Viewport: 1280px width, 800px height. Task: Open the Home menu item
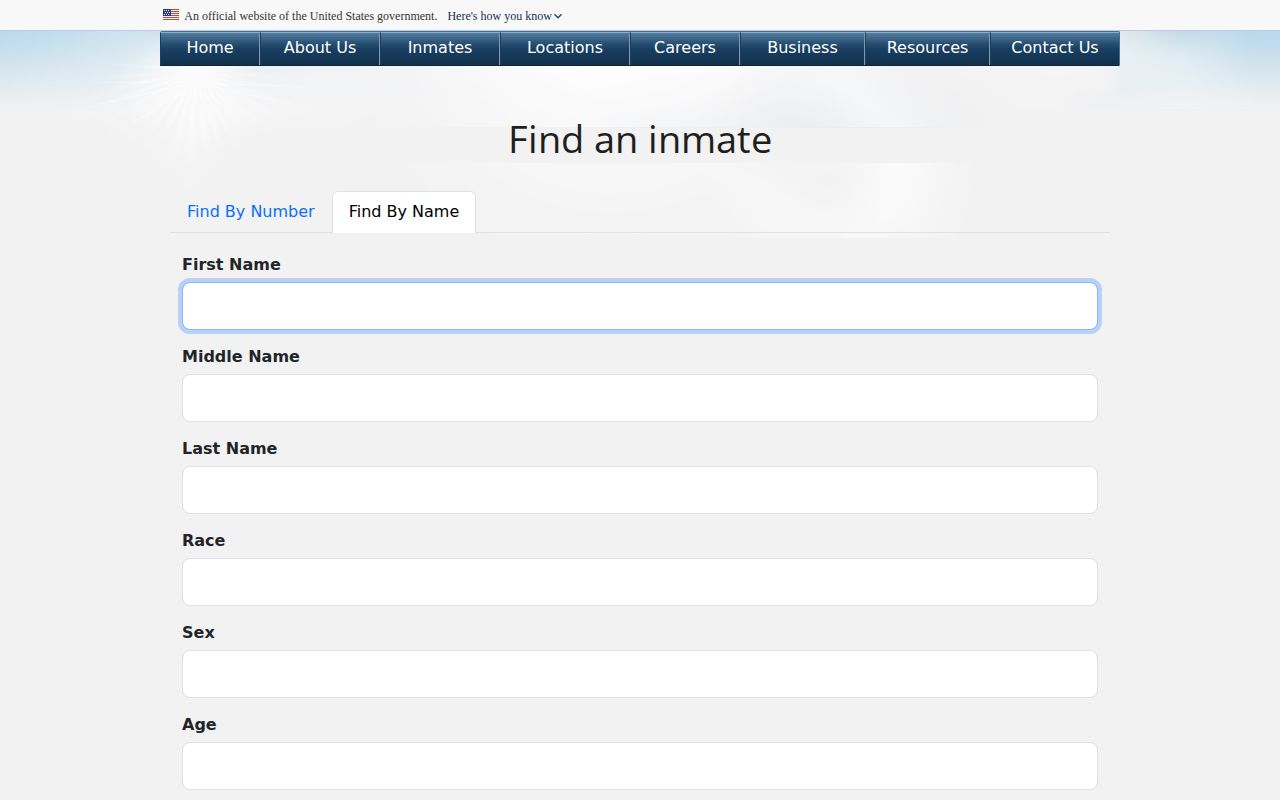(x=210, y=48)
